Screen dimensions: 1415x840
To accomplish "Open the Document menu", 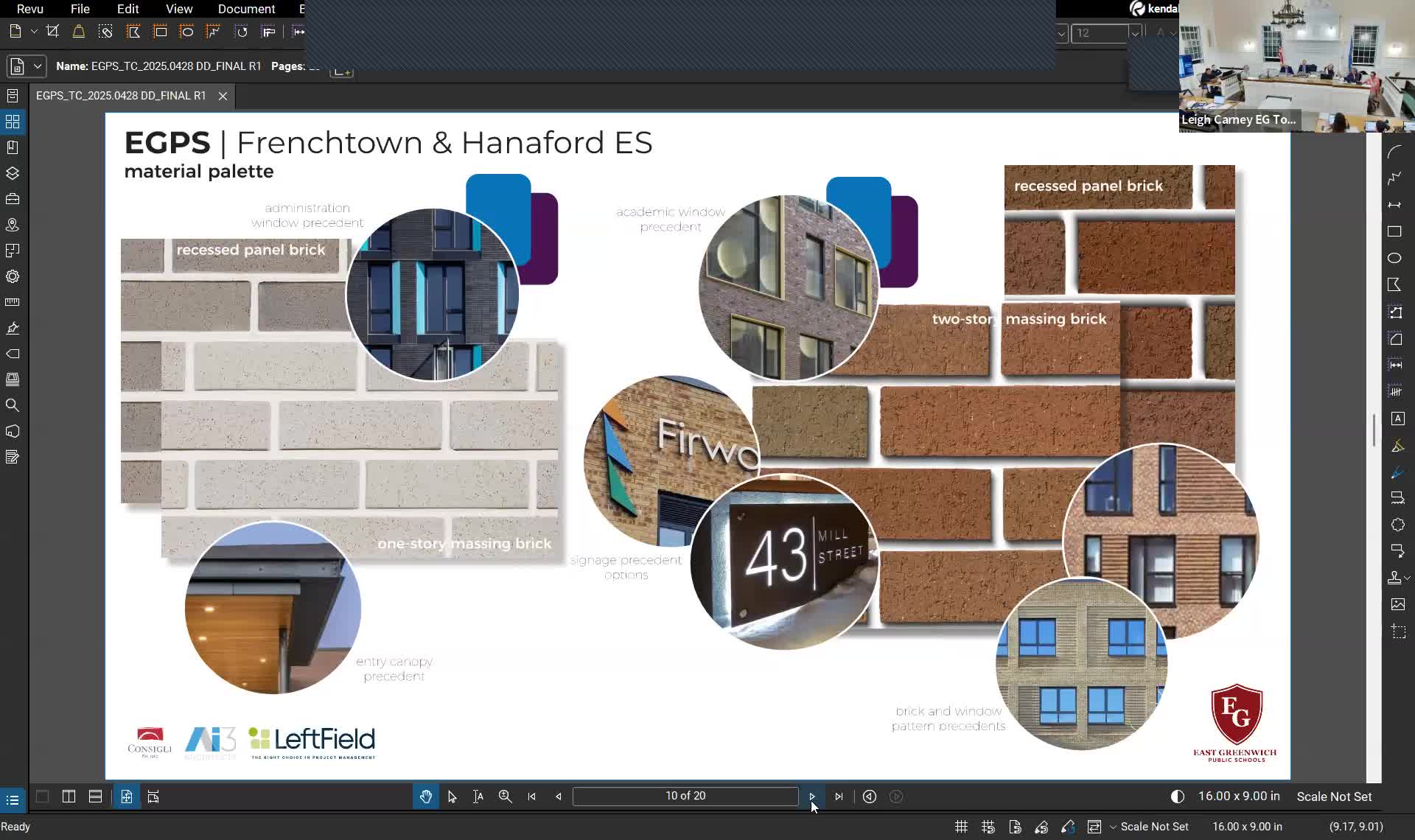I will 246,9.
